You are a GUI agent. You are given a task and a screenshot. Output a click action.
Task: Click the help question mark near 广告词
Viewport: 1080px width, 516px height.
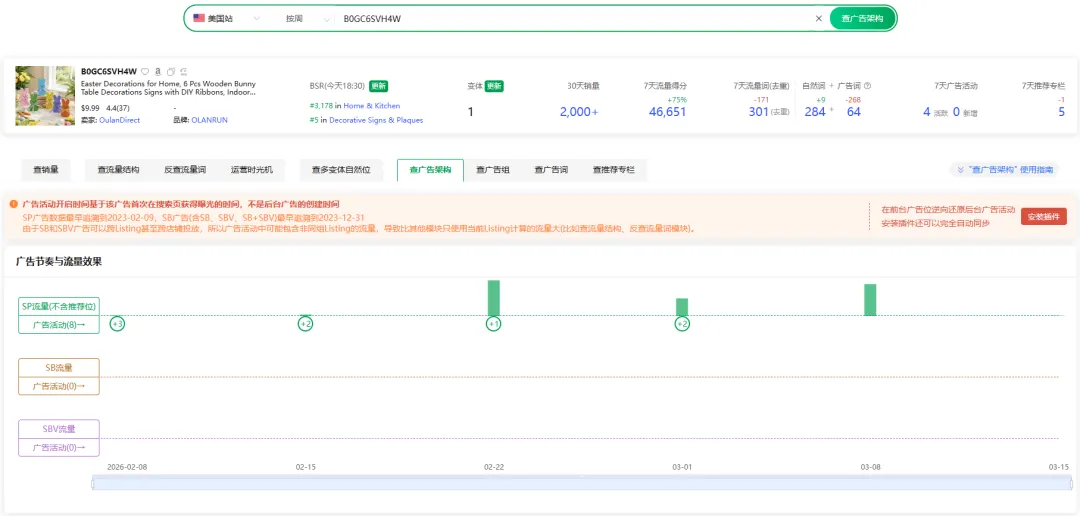pos(867,86)
